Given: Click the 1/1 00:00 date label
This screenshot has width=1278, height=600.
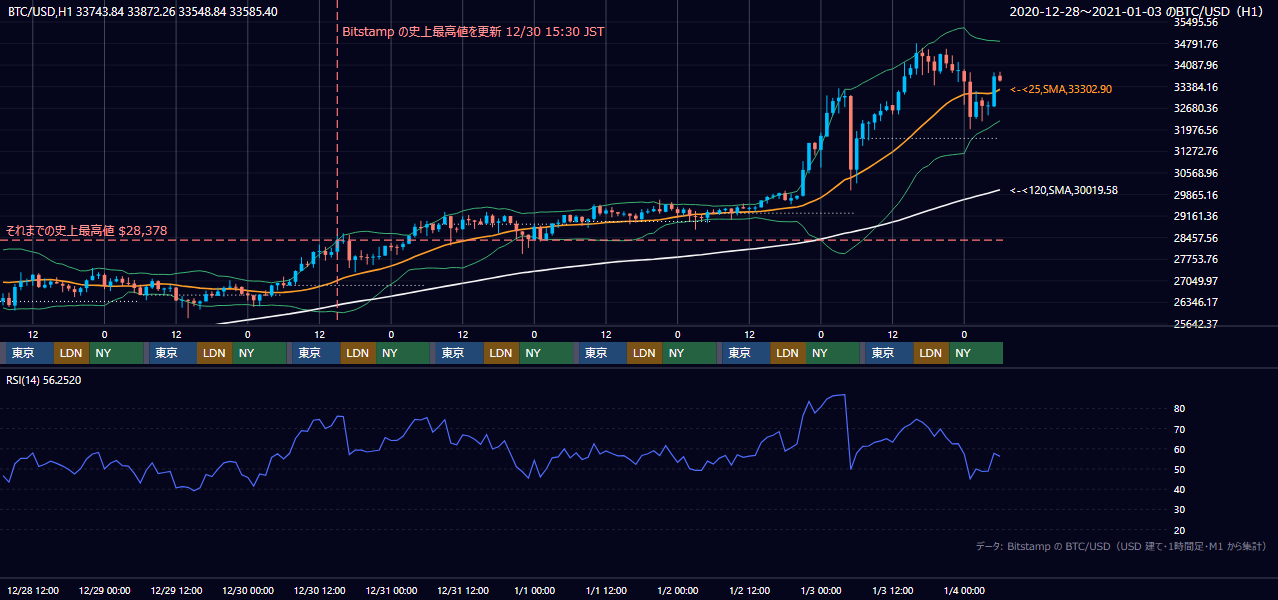Looking at the screenshot, I should coord(535,591).
